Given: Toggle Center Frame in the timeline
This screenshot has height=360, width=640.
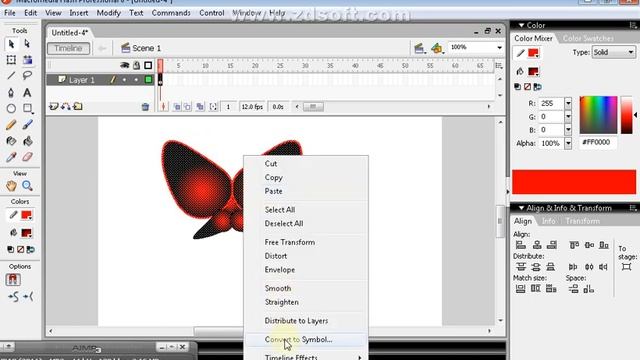Looking at the screenshot, I should coord(163,107).
